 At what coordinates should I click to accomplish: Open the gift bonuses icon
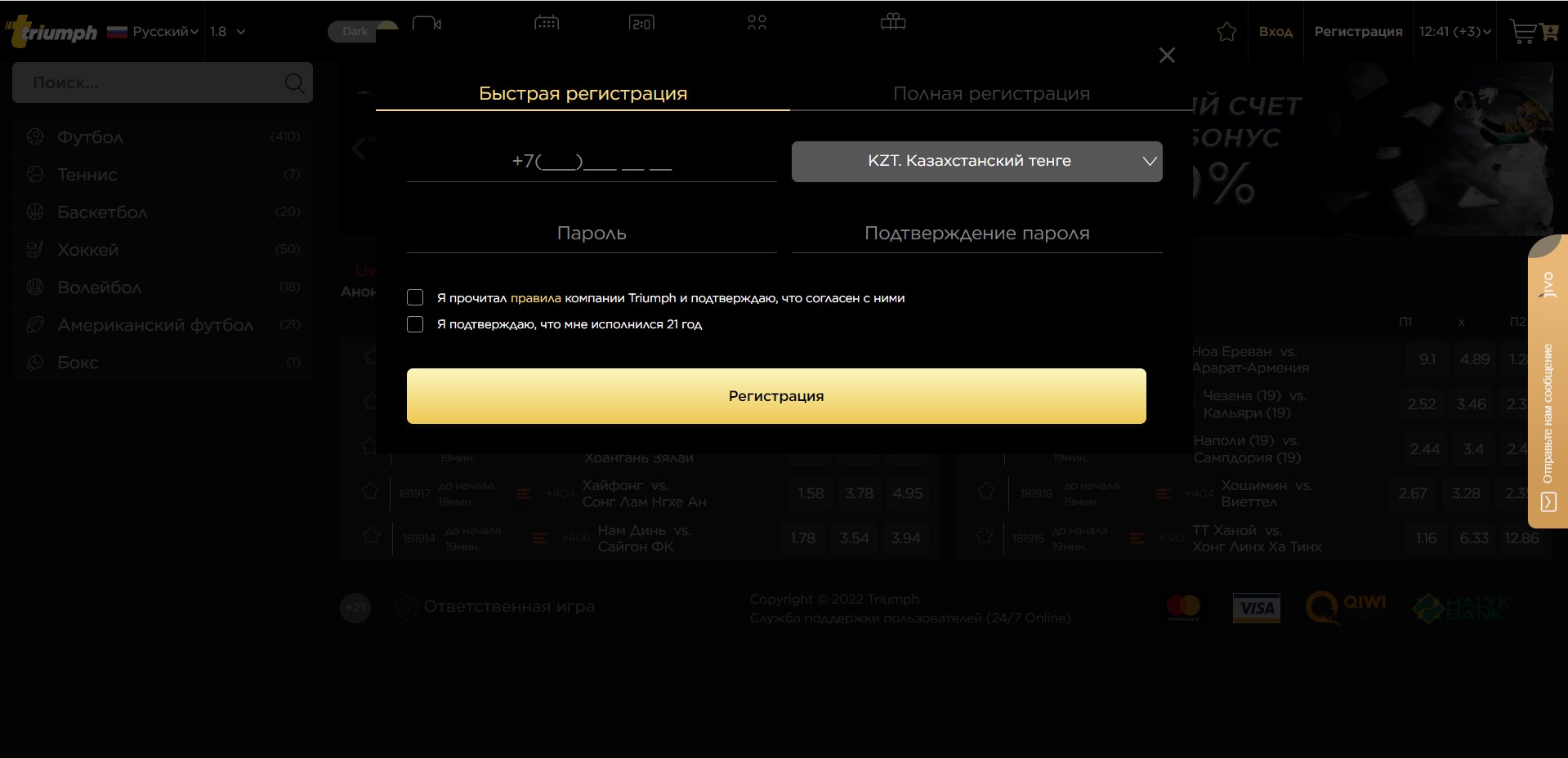click(x=893, y=21)
